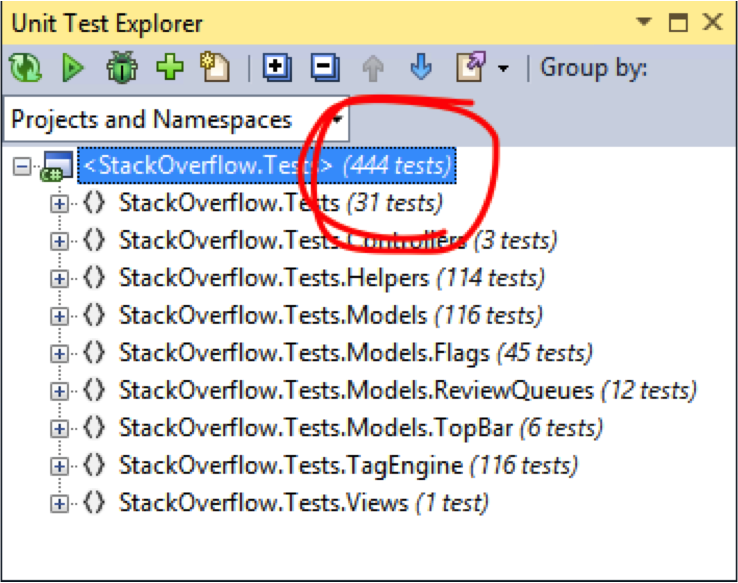738x583 pixels.
Task: Select the <StackOverflow.Tests> (444 tests) project row
Action: (267, 166)
